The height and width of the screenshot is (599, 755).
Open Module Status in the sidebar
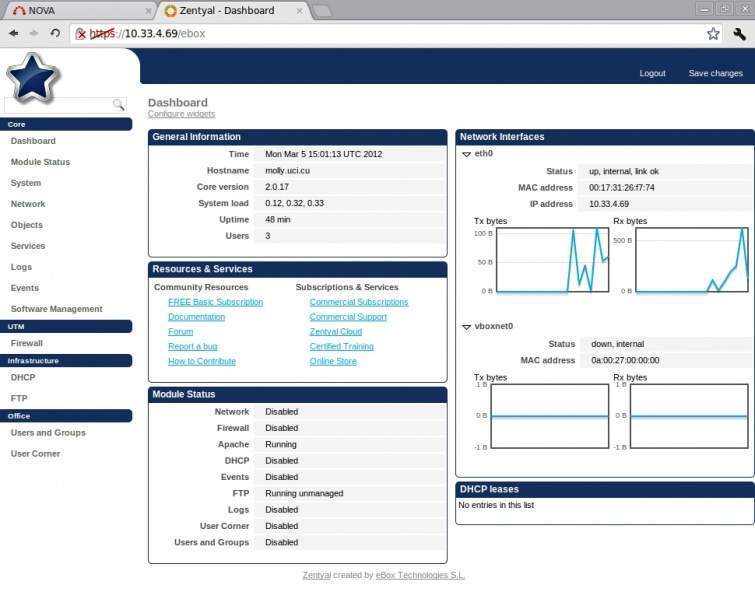click(40, 162)
